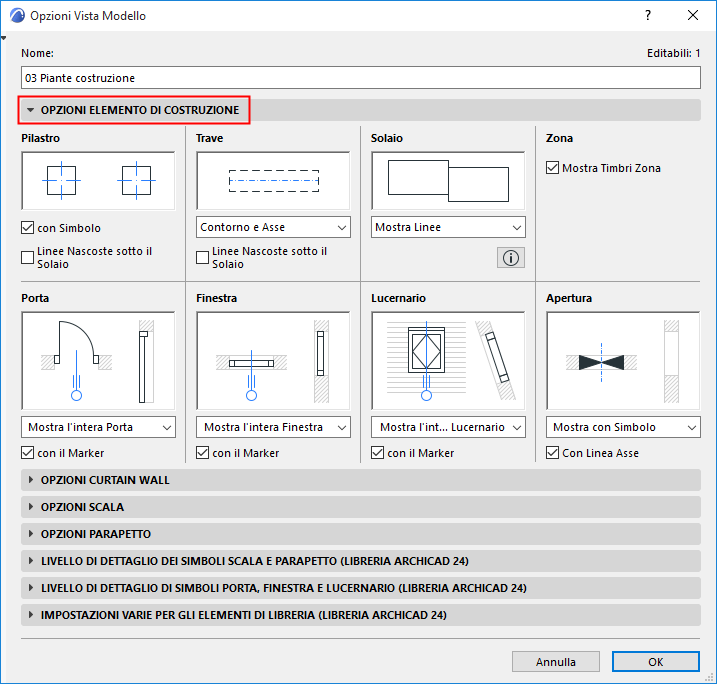Open the 'Mostra Linee' Solaio dropdown
The width and height of the screenshot is (717, 684).
448,227
